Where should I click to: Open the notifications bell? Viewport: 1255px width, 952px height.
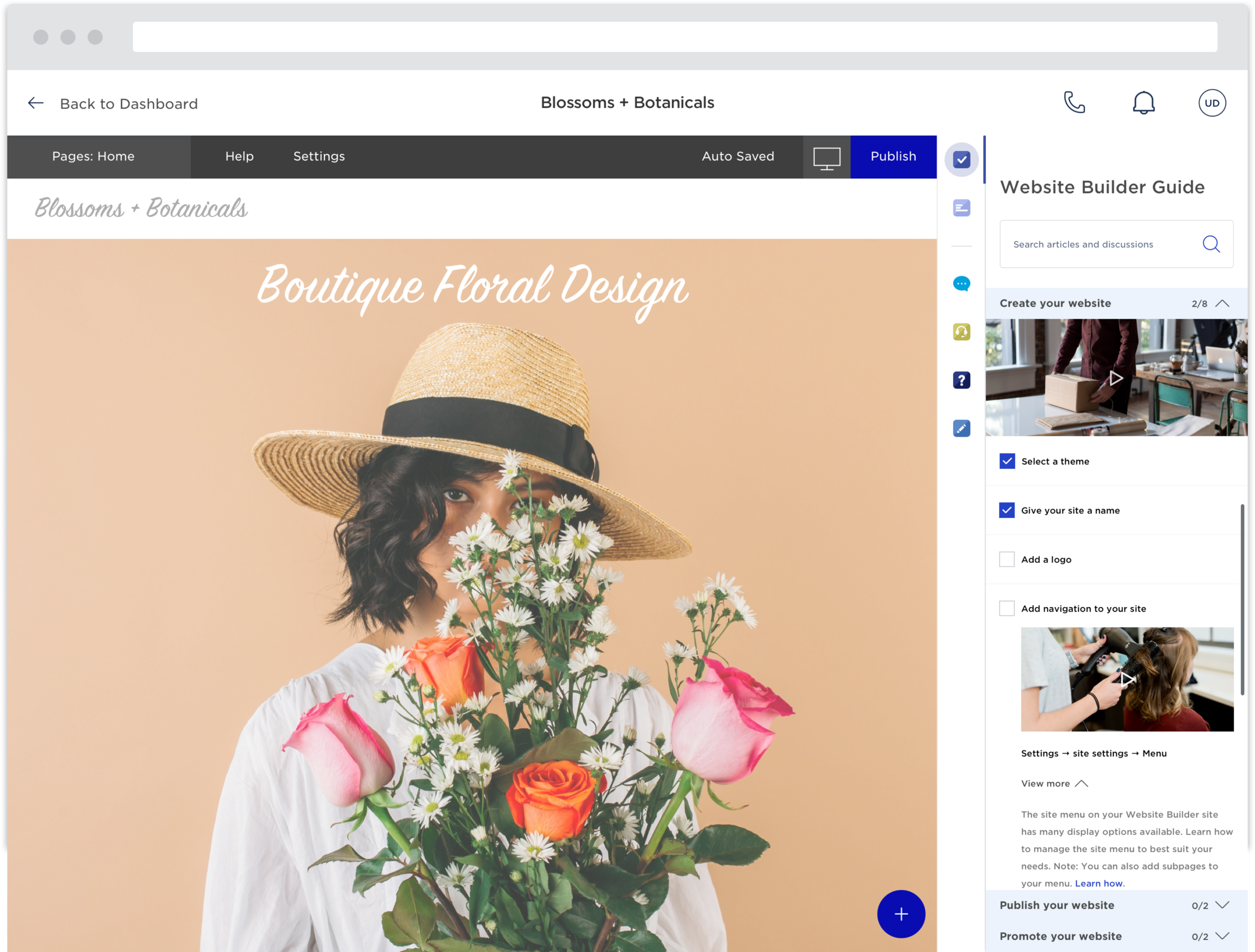[1143, 103]
